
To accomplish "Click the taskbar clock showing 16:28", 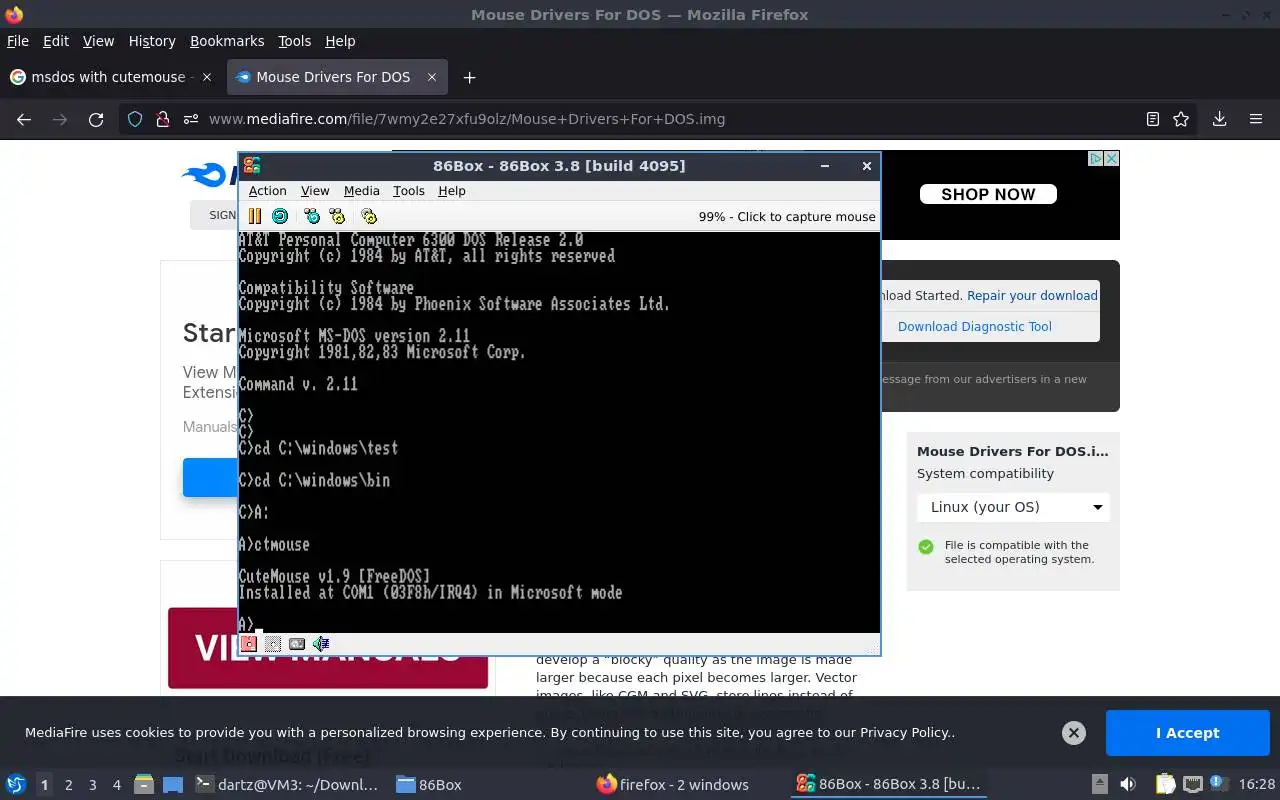I will (x=1256, y=785).
